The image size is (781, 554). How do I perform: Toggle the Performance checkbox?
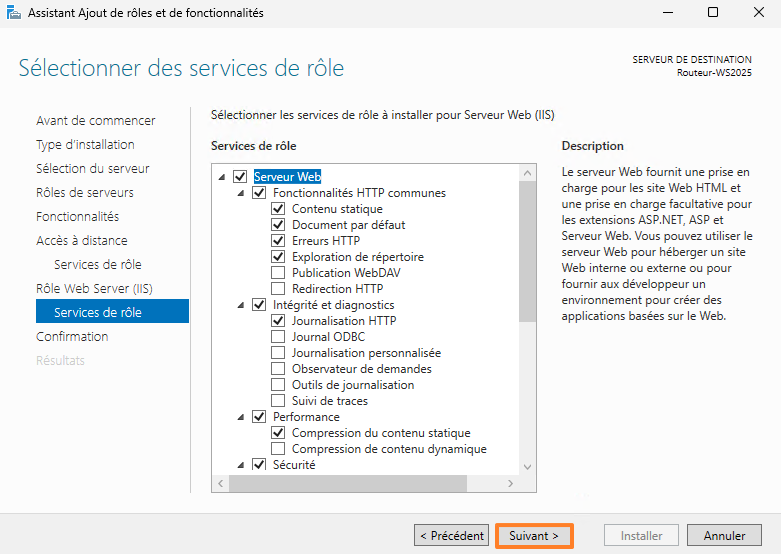coord(259,416)
